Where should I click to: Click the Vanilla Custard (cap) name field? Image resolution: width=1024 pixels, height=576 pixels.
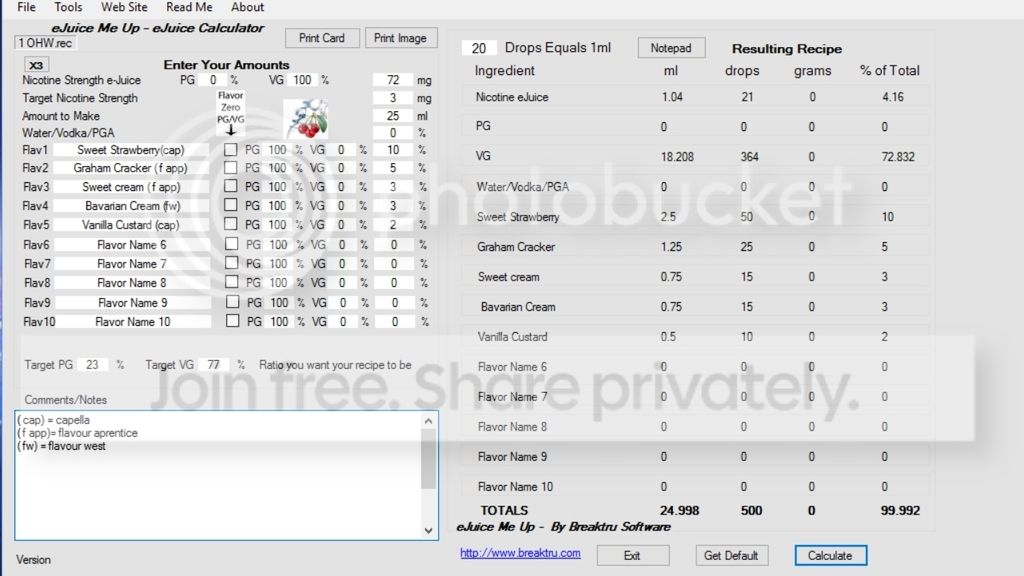(x=131, y=225)
